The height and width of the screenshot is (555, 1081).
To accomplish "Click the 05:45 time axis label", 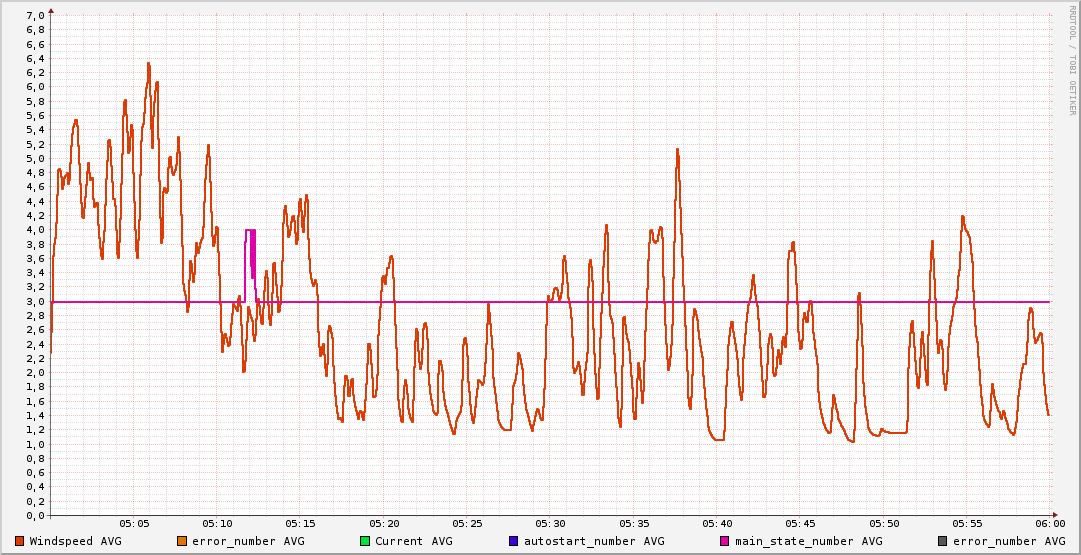I will (800, 523).
